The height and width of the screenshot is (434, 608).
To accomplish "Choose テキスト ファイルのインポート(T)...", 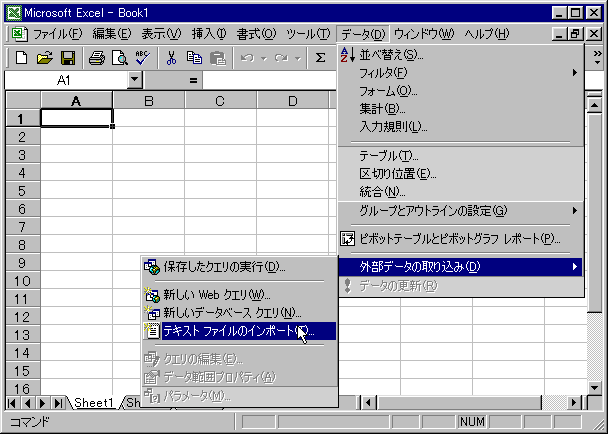I will 239,331.
